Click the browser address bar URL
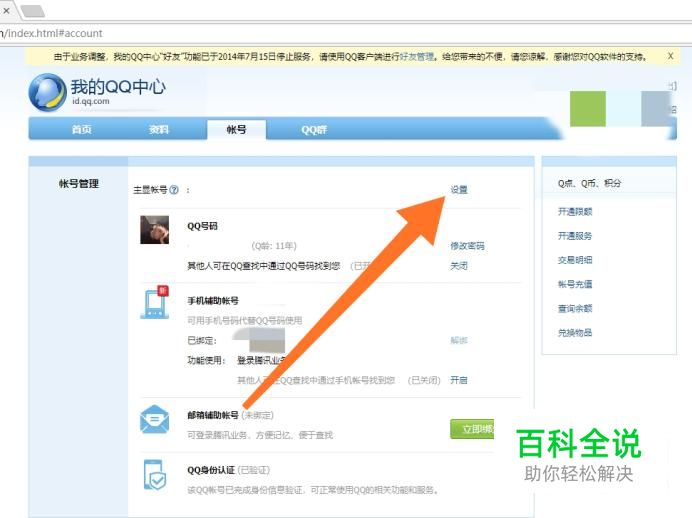Viewport: 692px width, 518px height. [x=51, y=33]
